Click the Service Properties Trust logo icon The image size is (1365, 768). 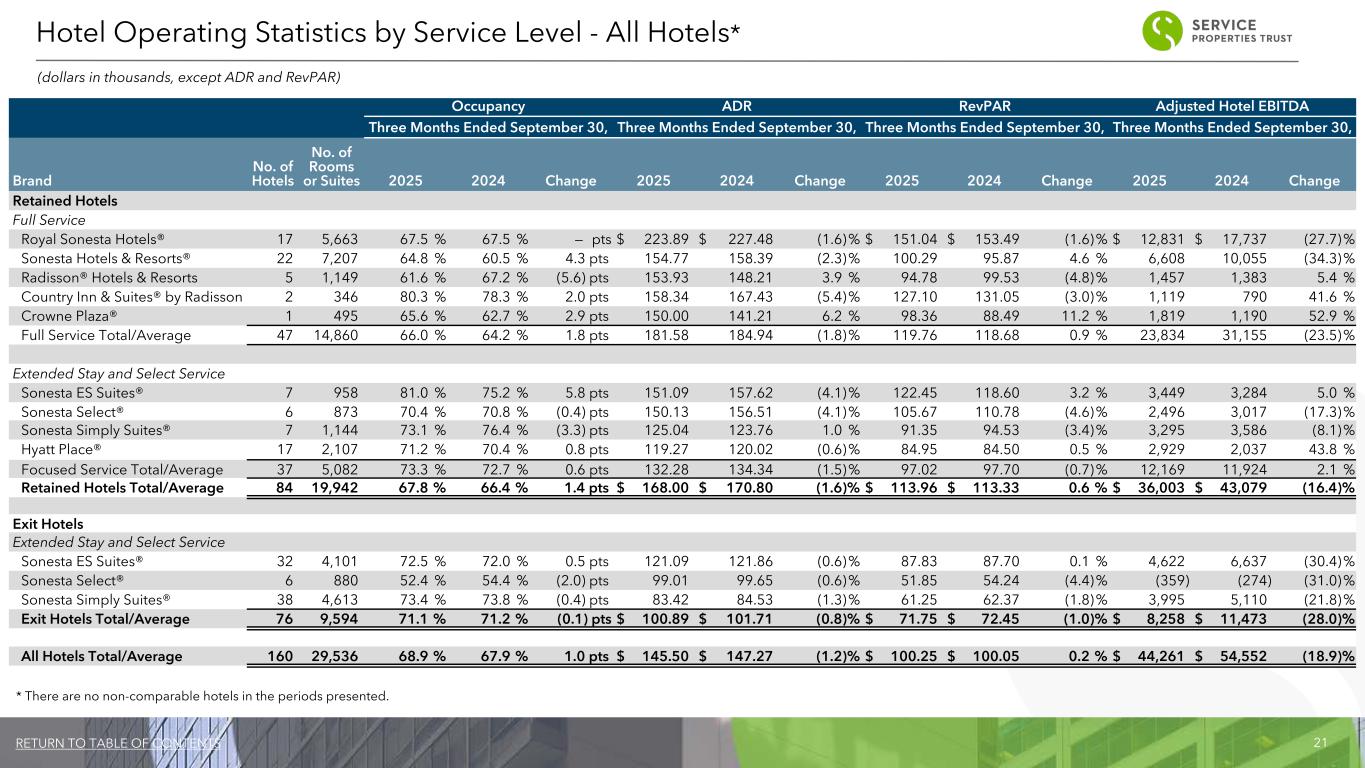click(x=1166, y=30)
